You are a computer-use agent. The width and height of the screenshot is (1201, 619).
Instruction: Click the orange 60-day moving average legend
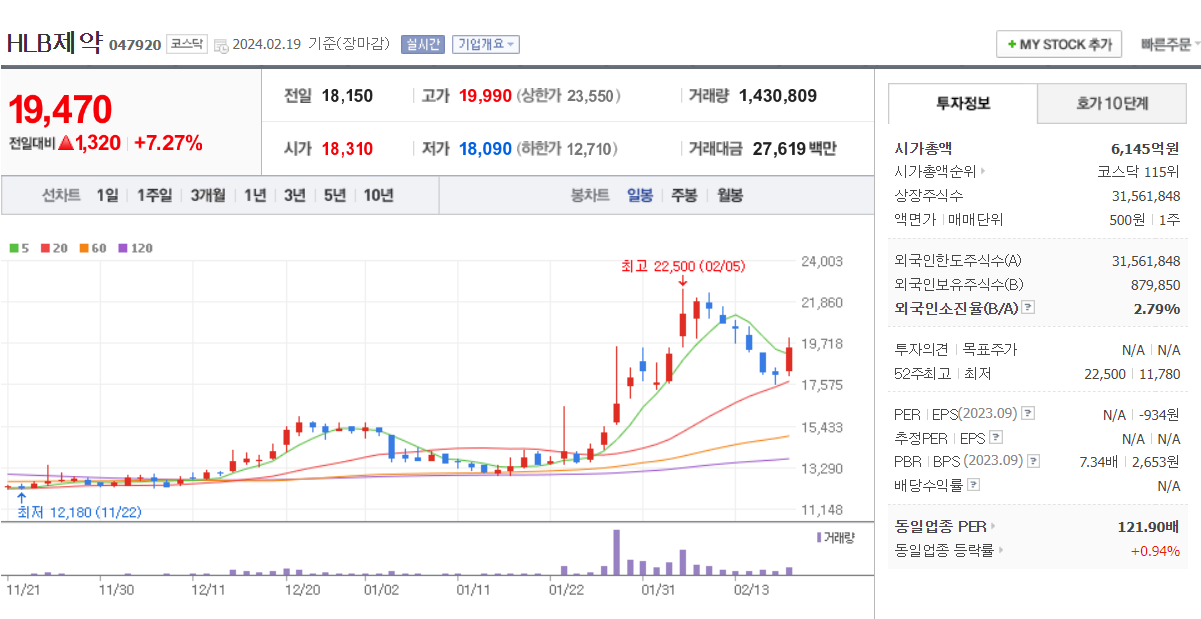tap(93, 248)
